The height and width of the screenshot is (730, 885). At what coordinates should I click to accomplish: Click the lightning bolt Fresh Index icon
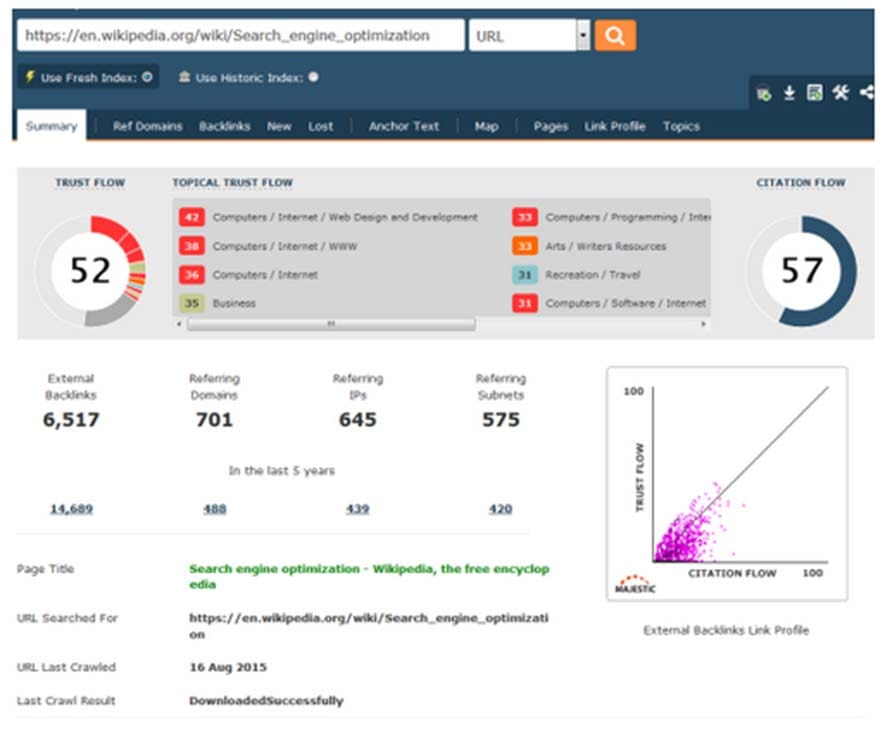point(30,77)
